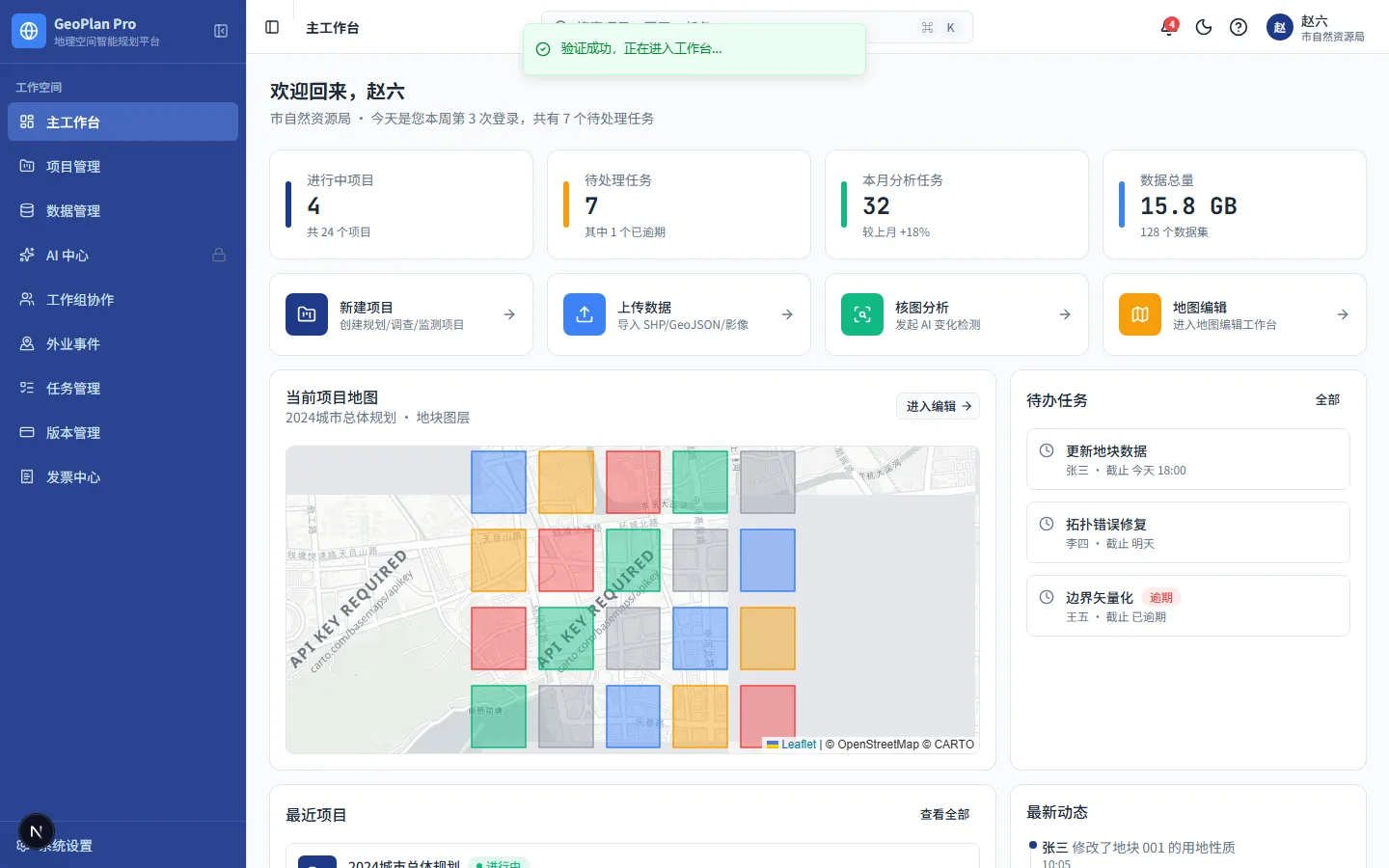
Task: Select bottom-right red parcel on map
Action: (x=768, y=717)
